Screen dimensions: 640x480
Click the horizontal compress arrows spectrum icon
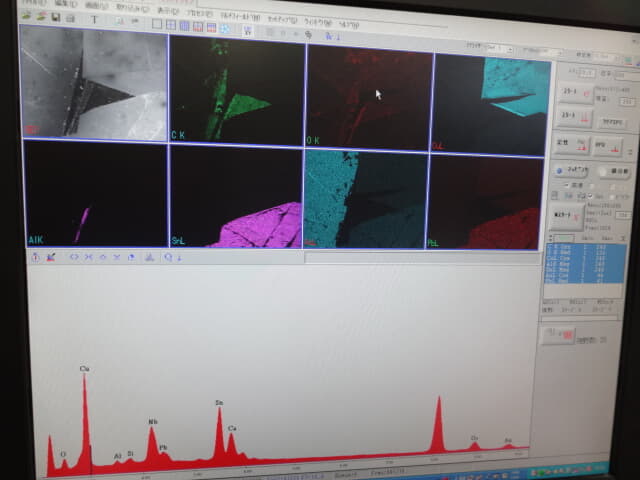click(x=89, y=257)
